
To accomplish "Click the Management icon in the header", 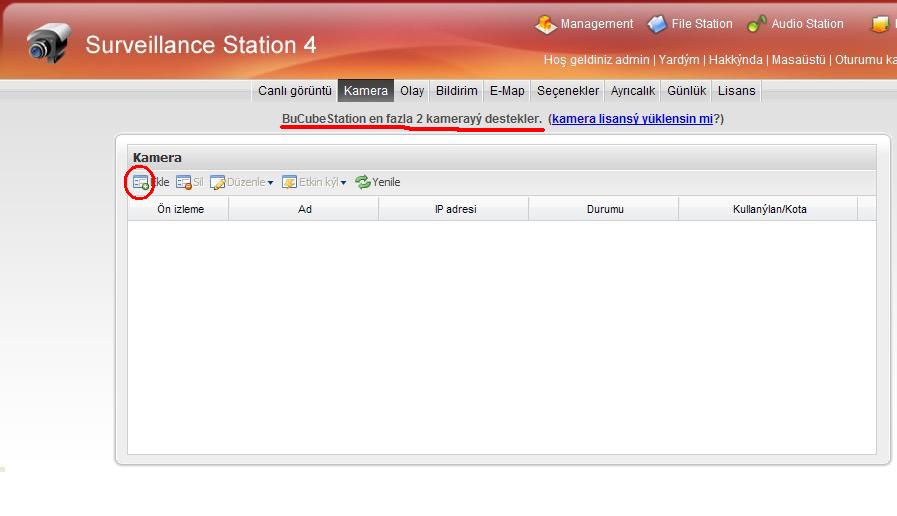I will tap(545, 24).
